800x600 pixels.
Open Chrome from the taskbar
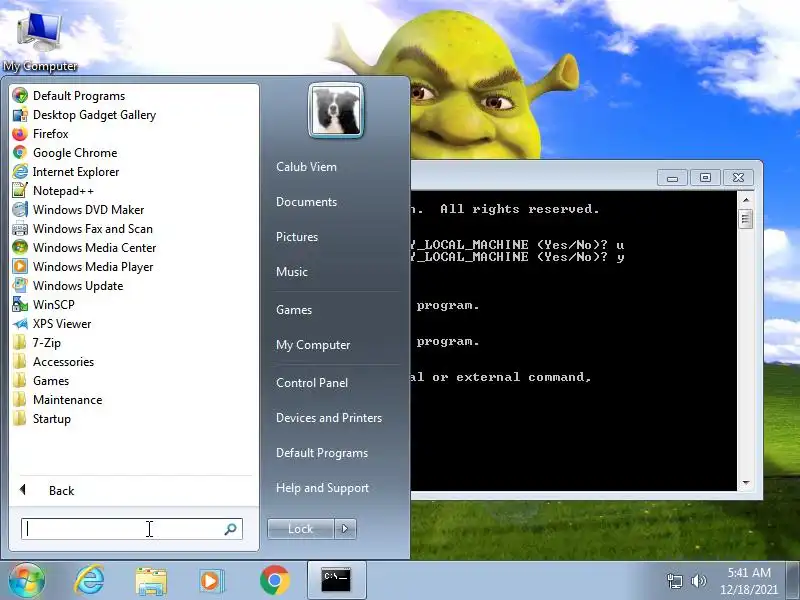point(274,581)
